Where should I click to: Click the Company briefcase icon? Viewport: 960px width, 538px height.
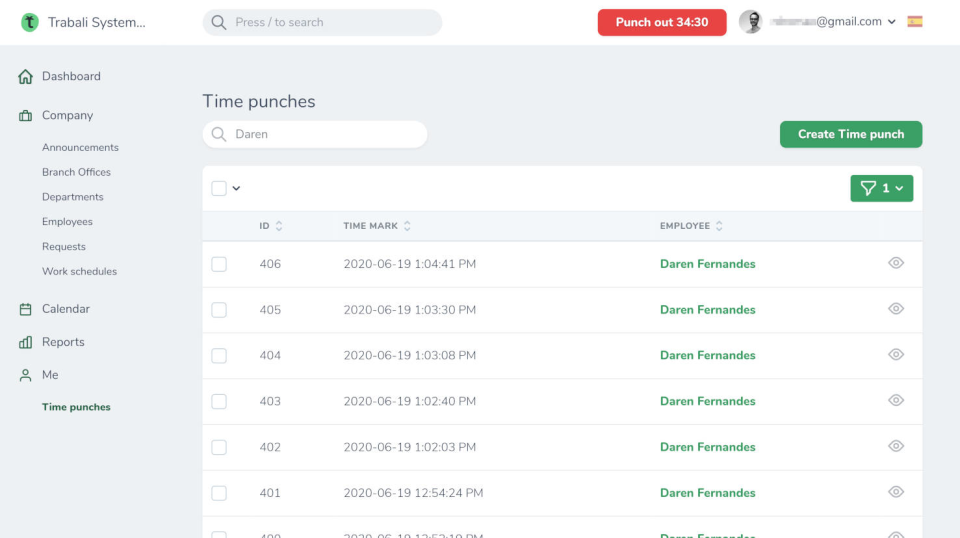(26, 116)
